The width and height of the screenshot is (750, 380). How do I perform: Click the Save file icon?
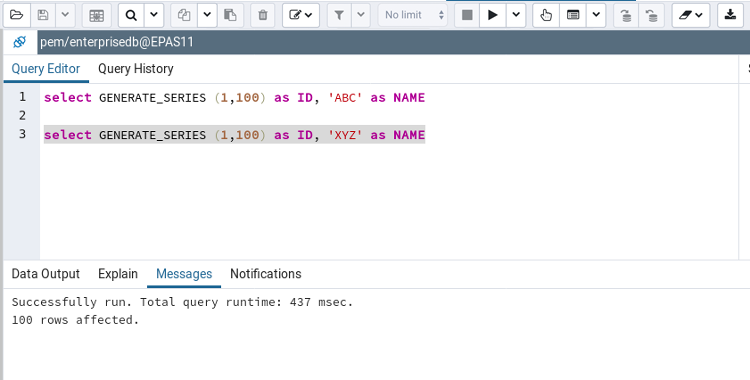(43, 15)
